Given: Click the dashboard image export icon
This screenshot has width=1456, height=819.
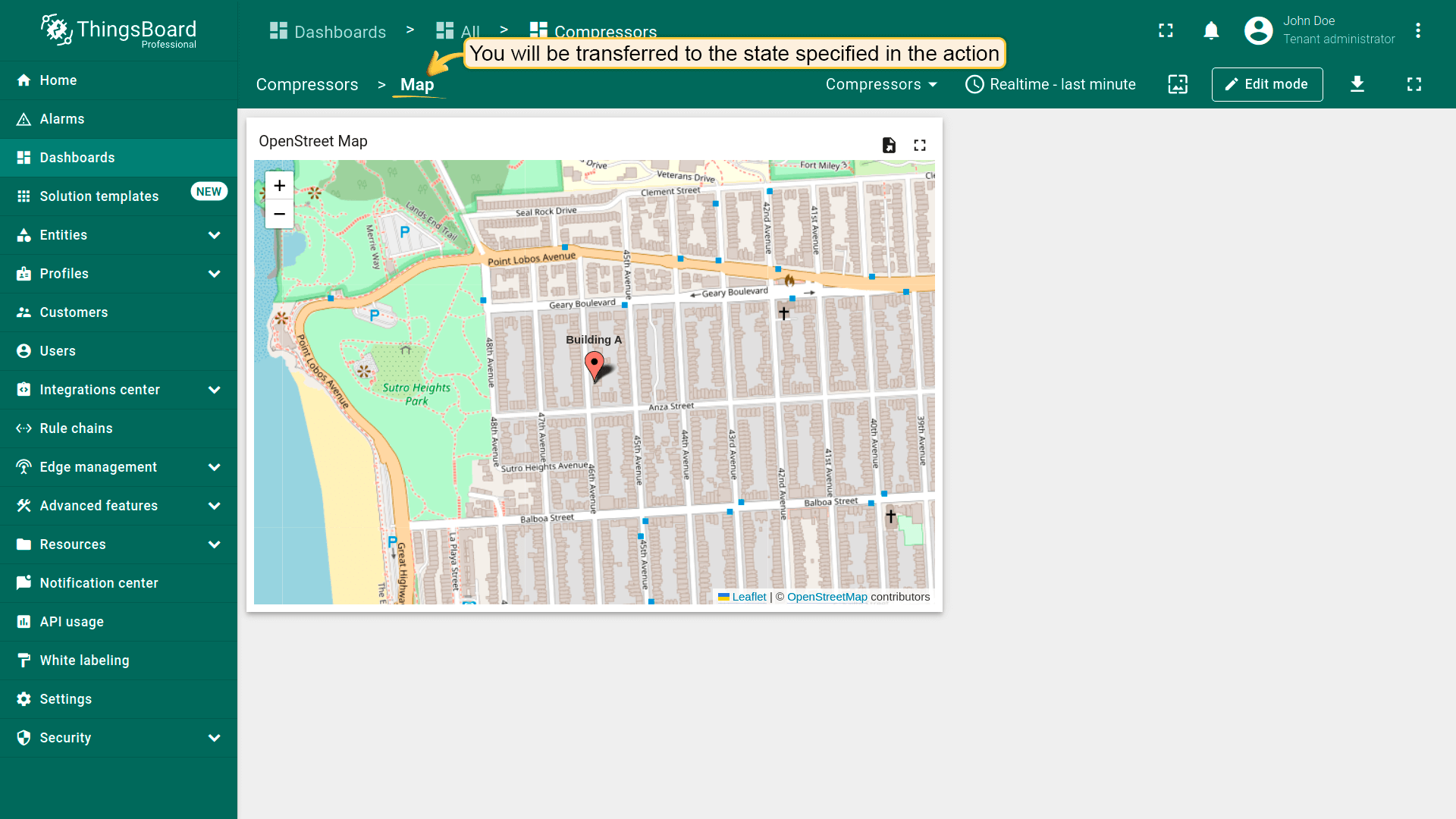Looking at the screenshot, I should (1178, 84).
